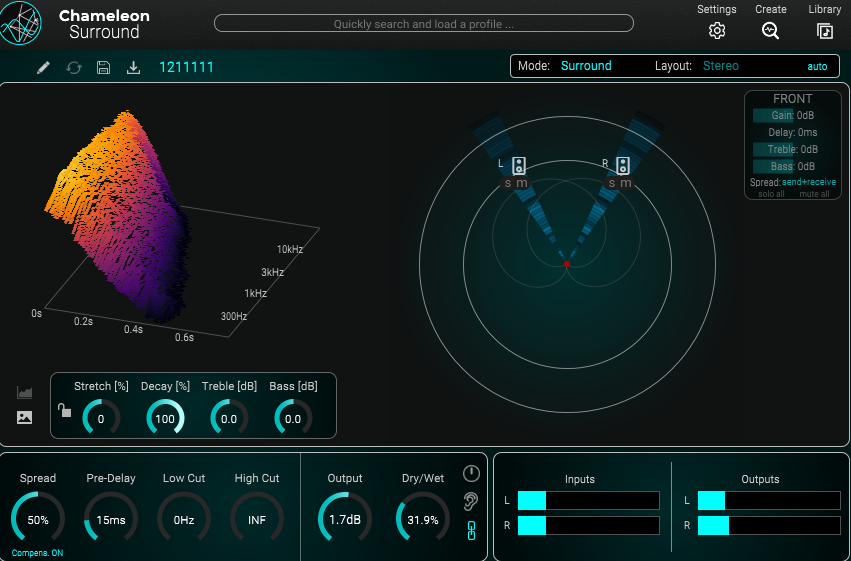Click the Inputs L level meter

tap(588, 500)
